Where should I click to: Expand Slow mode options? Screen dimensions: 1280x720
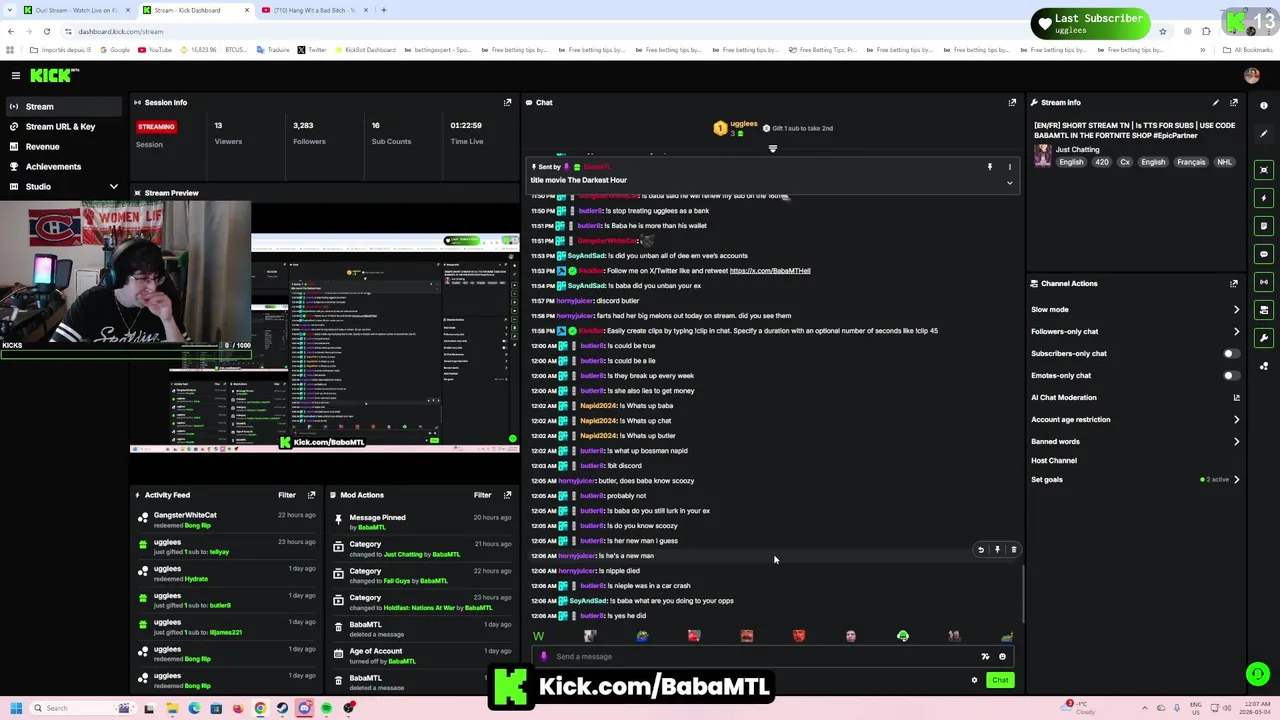[x=1236, y=309]
